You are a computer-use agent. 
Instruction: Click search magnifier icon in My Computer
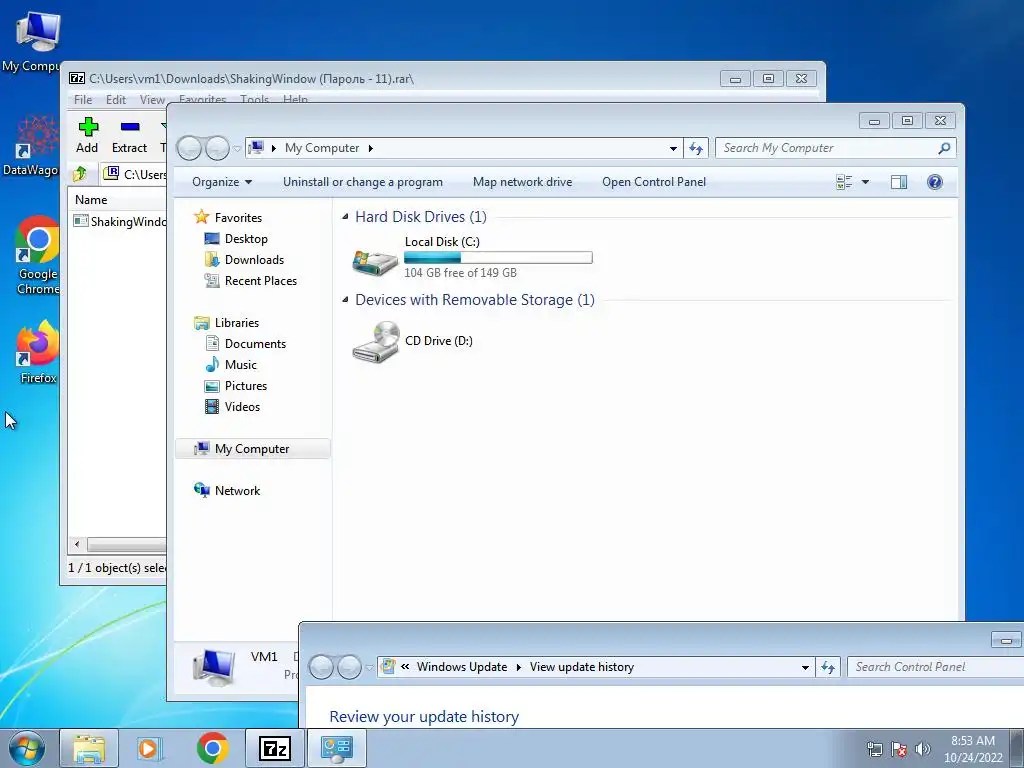pos(944,148)
